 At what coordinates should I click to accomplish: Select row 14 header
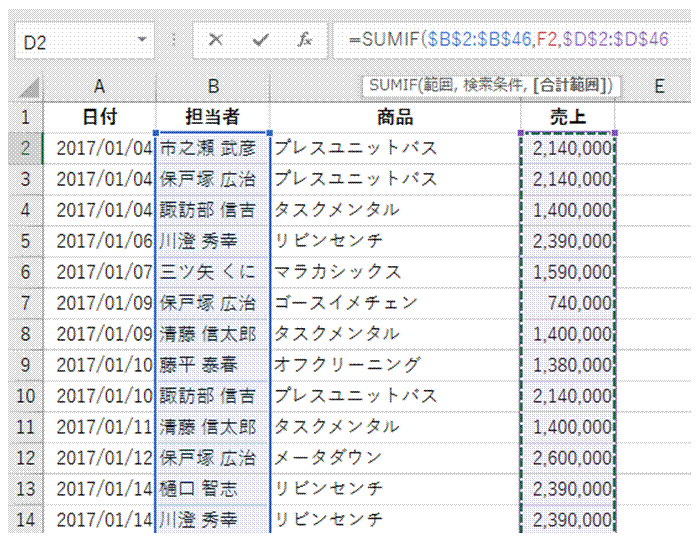25,519
